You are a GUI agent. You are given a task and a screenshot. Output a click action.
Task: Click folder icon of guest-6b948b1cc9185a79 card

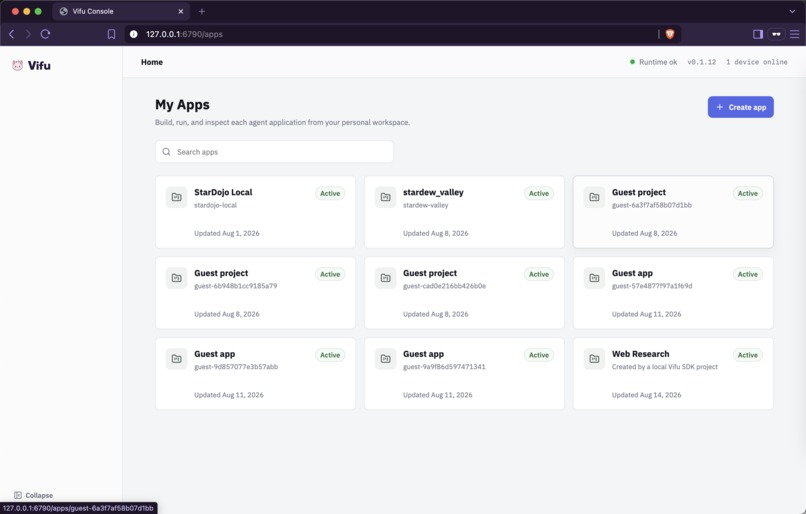point(176,278)
